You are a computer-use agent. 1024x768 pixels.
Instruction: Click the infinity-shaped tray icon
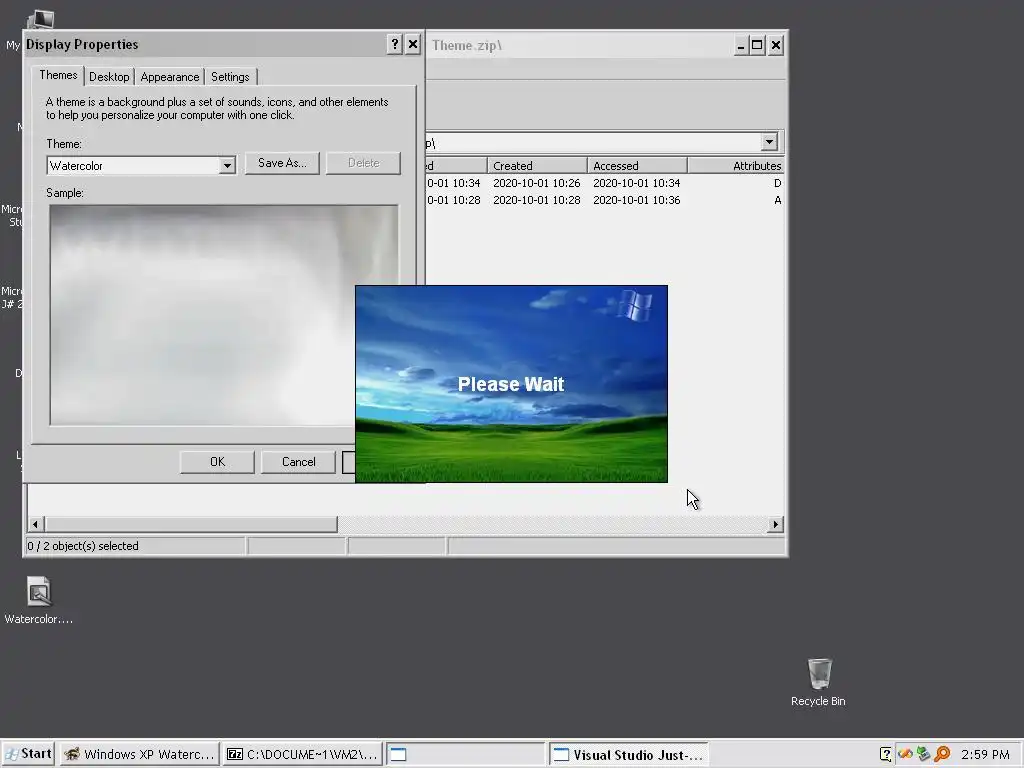click(905, 754)
